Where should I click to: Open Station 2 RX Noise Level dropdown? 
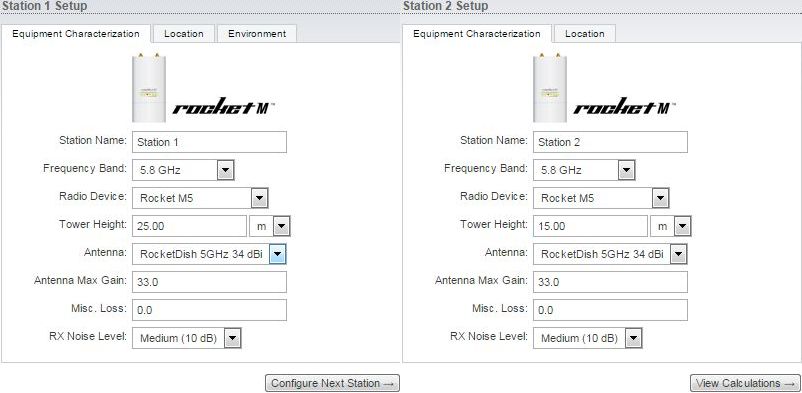coord(587,338)
